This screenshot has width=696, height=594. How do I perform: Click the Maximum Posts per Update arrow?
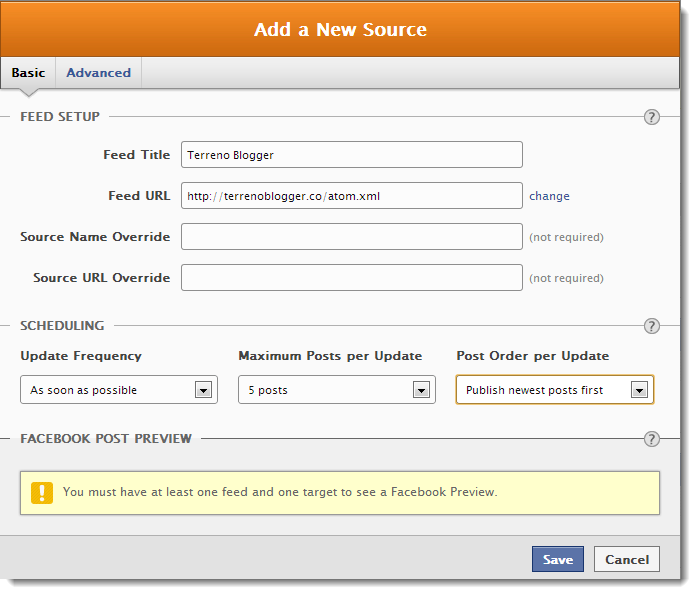pos(421,390)
